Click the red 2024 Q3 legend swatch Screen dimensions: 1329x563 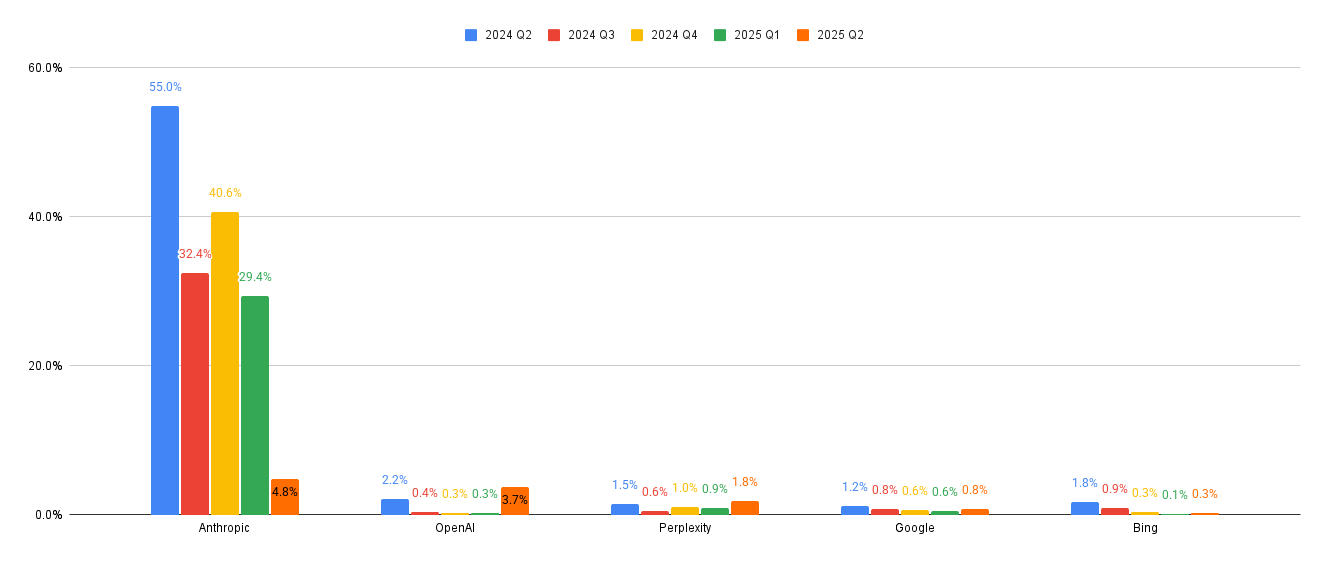click(554, 35)
